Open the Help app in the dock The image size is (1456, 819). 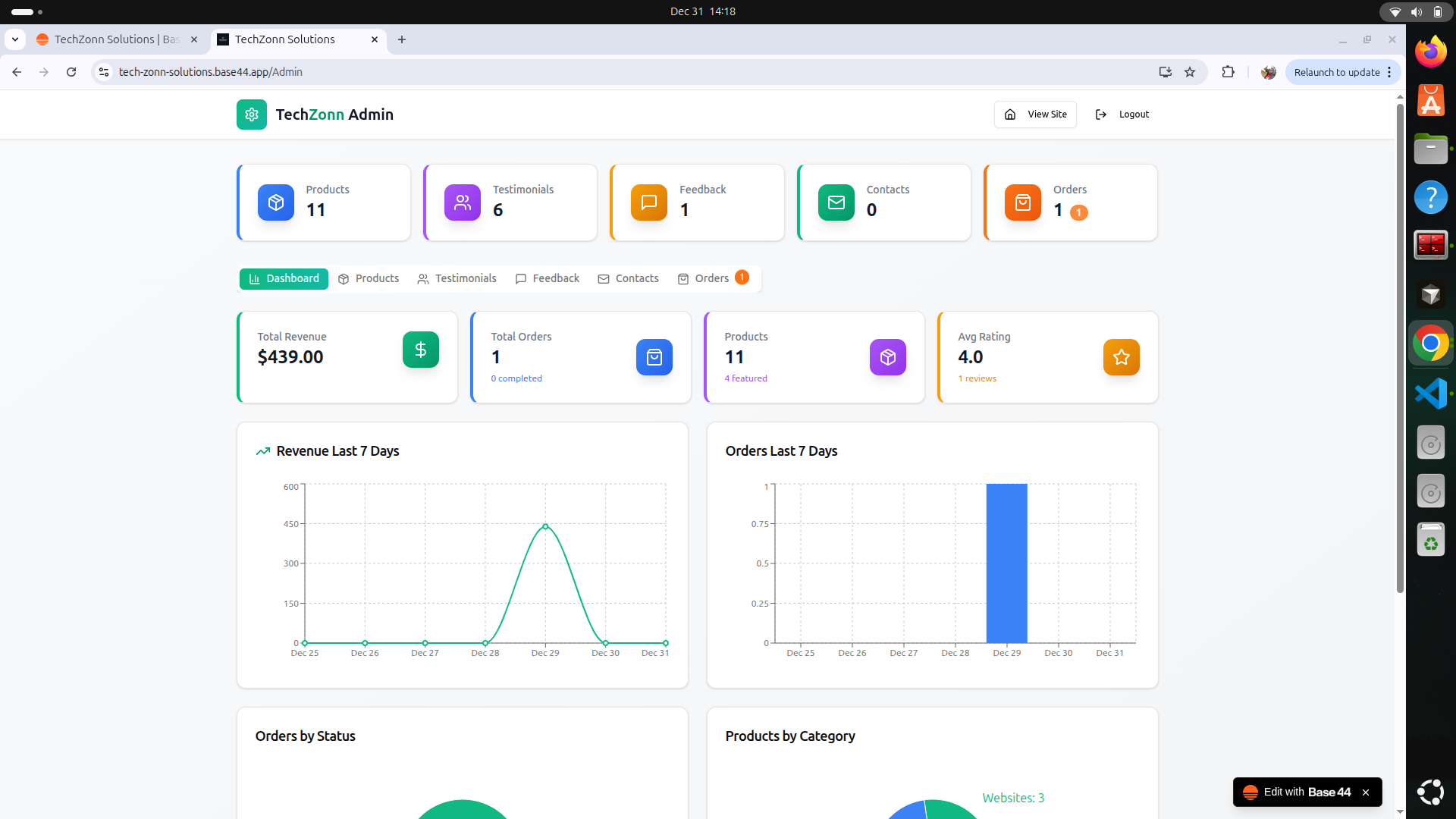1431,197
